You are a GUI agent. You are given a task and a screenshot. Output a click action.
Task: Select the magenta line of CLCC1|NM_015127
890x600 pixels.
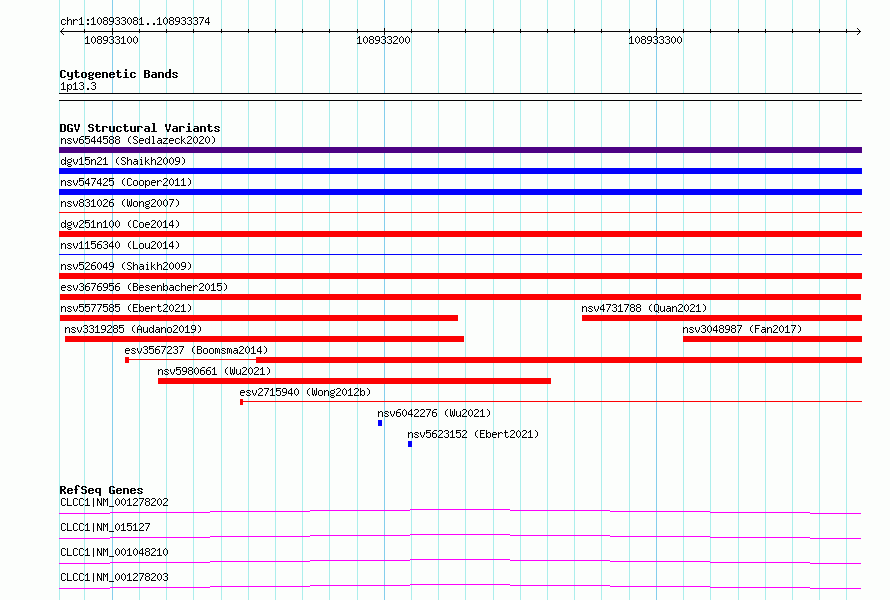pos(460,536)
